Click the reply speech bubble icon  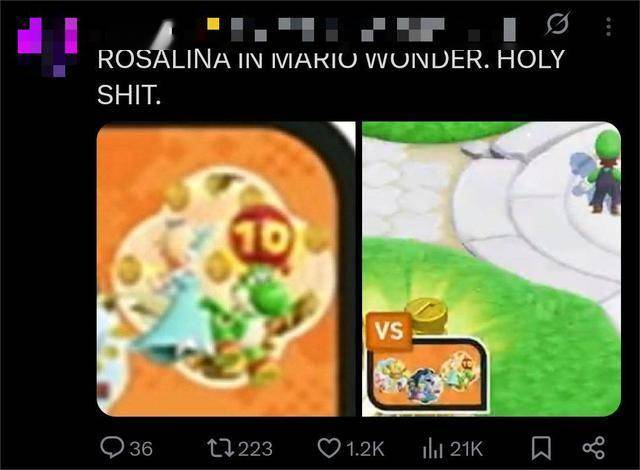[112, 448]
